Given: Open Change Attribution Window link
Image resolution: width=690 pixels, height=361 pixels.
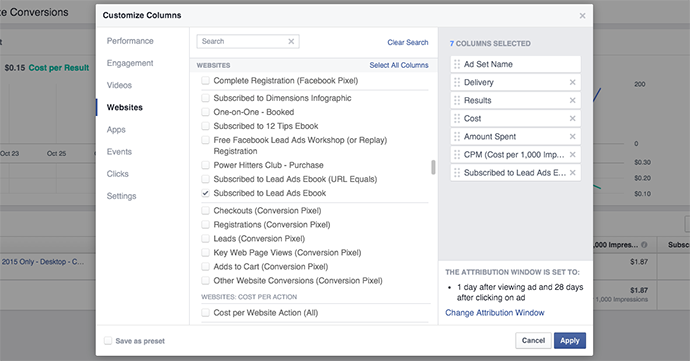Looking at the screenshot, I should [x=495, y=313].
